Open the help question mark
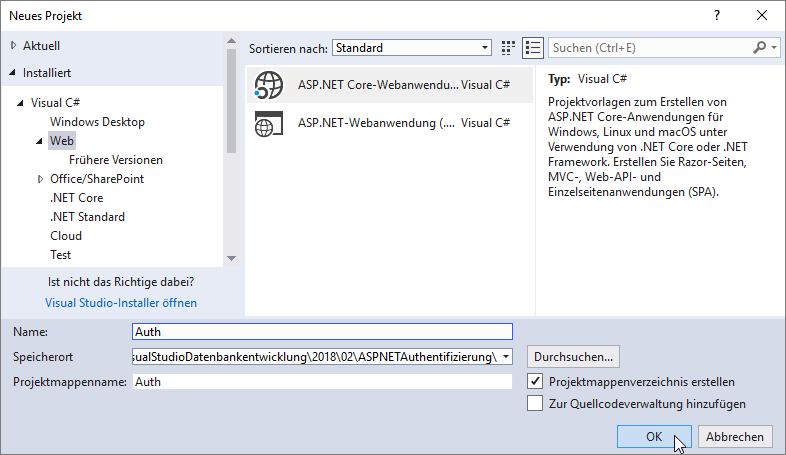786x455 pixels. coord(717,16)
